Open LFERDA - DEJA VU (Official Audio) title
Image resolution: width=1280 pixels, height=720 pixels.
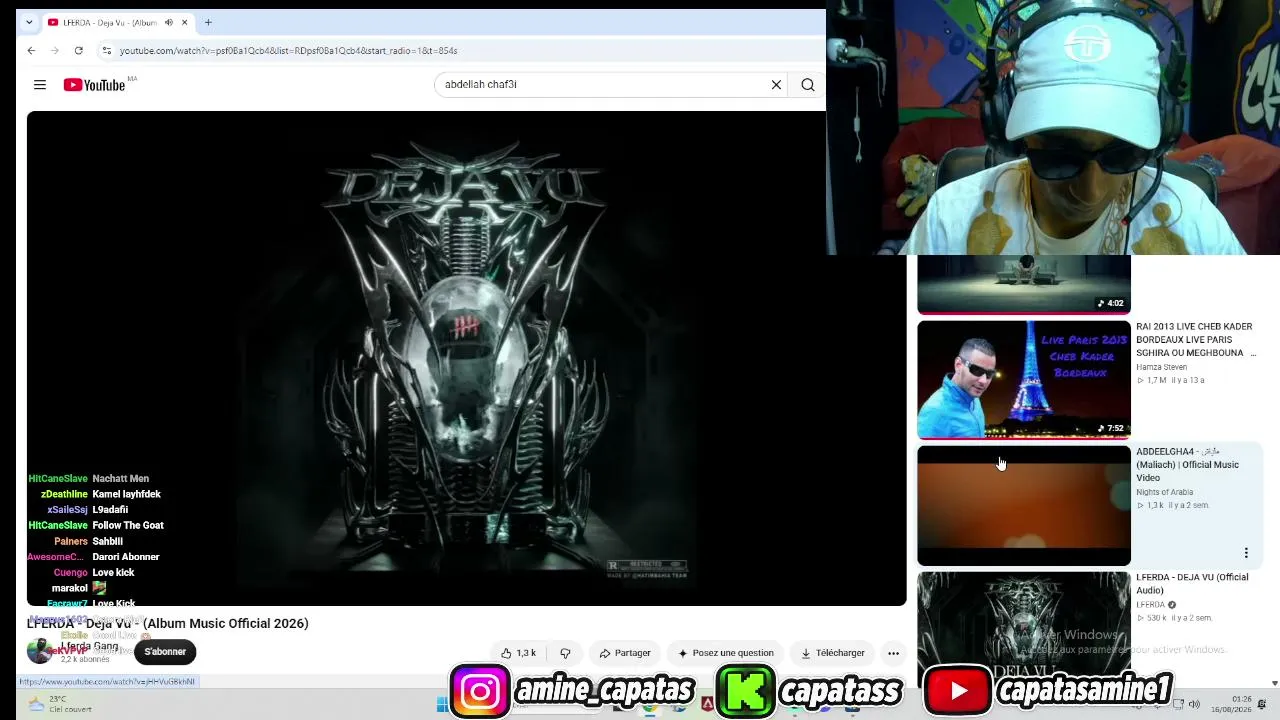tap(1192, 584)
